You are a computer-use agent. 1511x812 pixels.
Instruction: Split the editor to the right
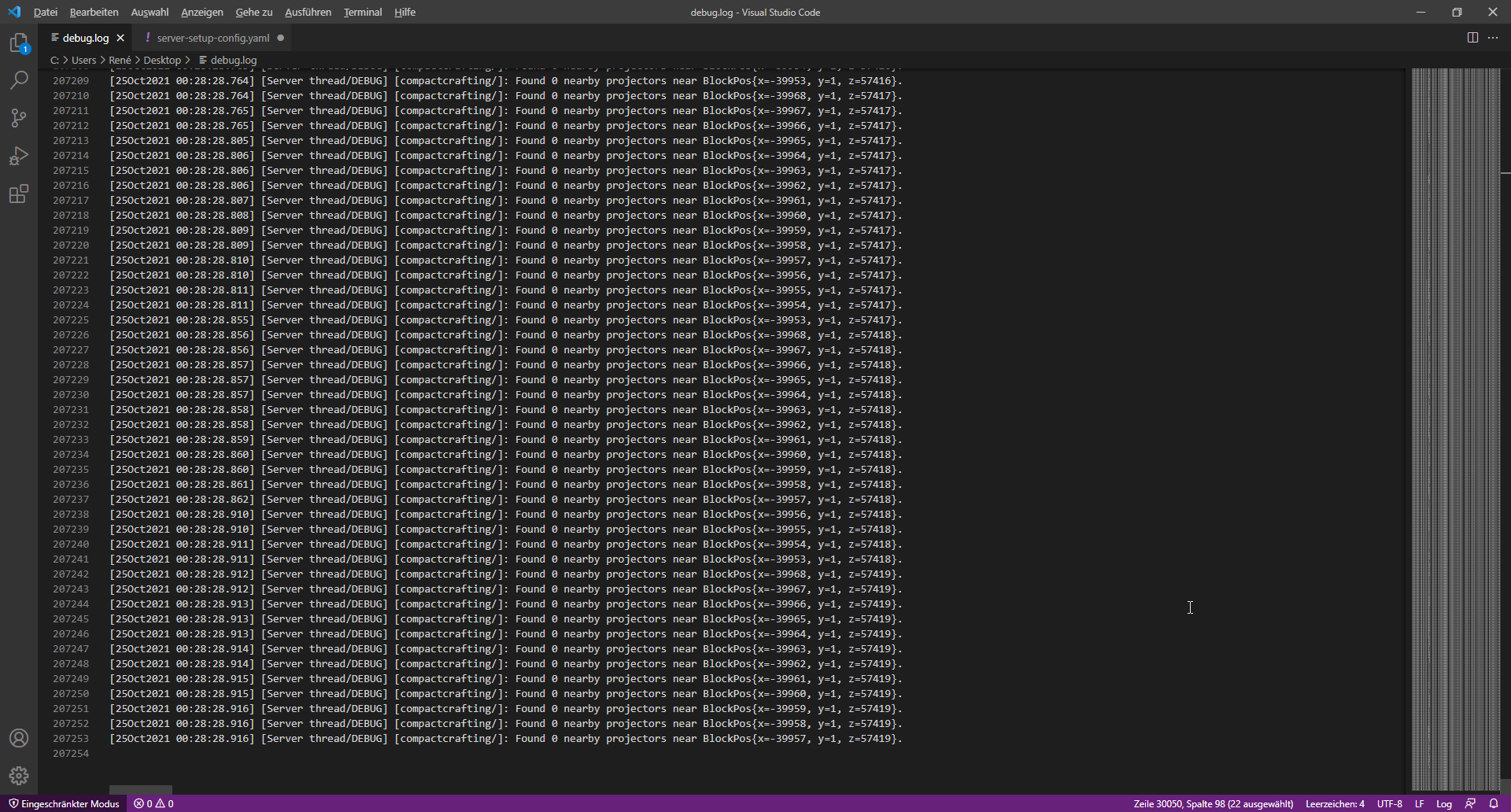tap(1472, 38)
